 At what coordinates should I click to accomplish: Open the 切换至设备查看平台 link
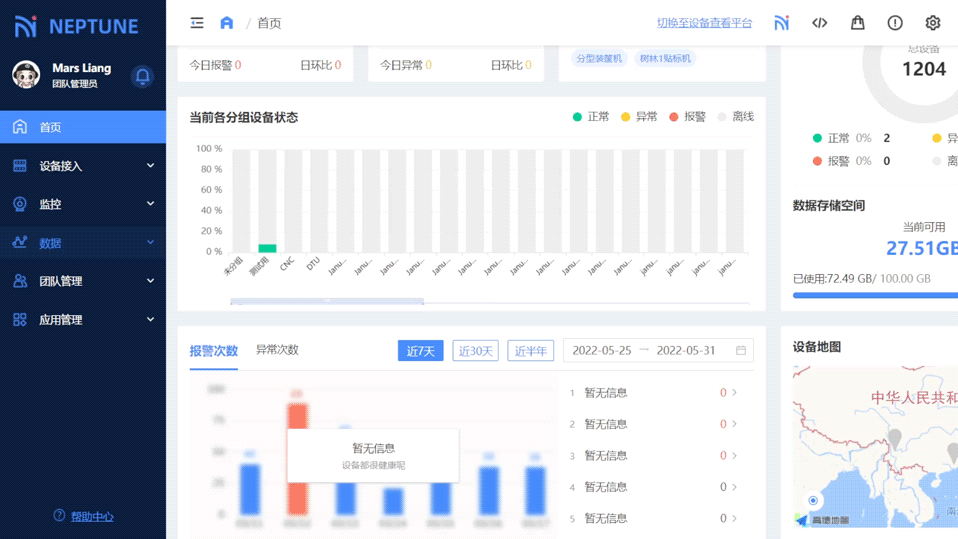pyautogui.click(x=704, y=23)
